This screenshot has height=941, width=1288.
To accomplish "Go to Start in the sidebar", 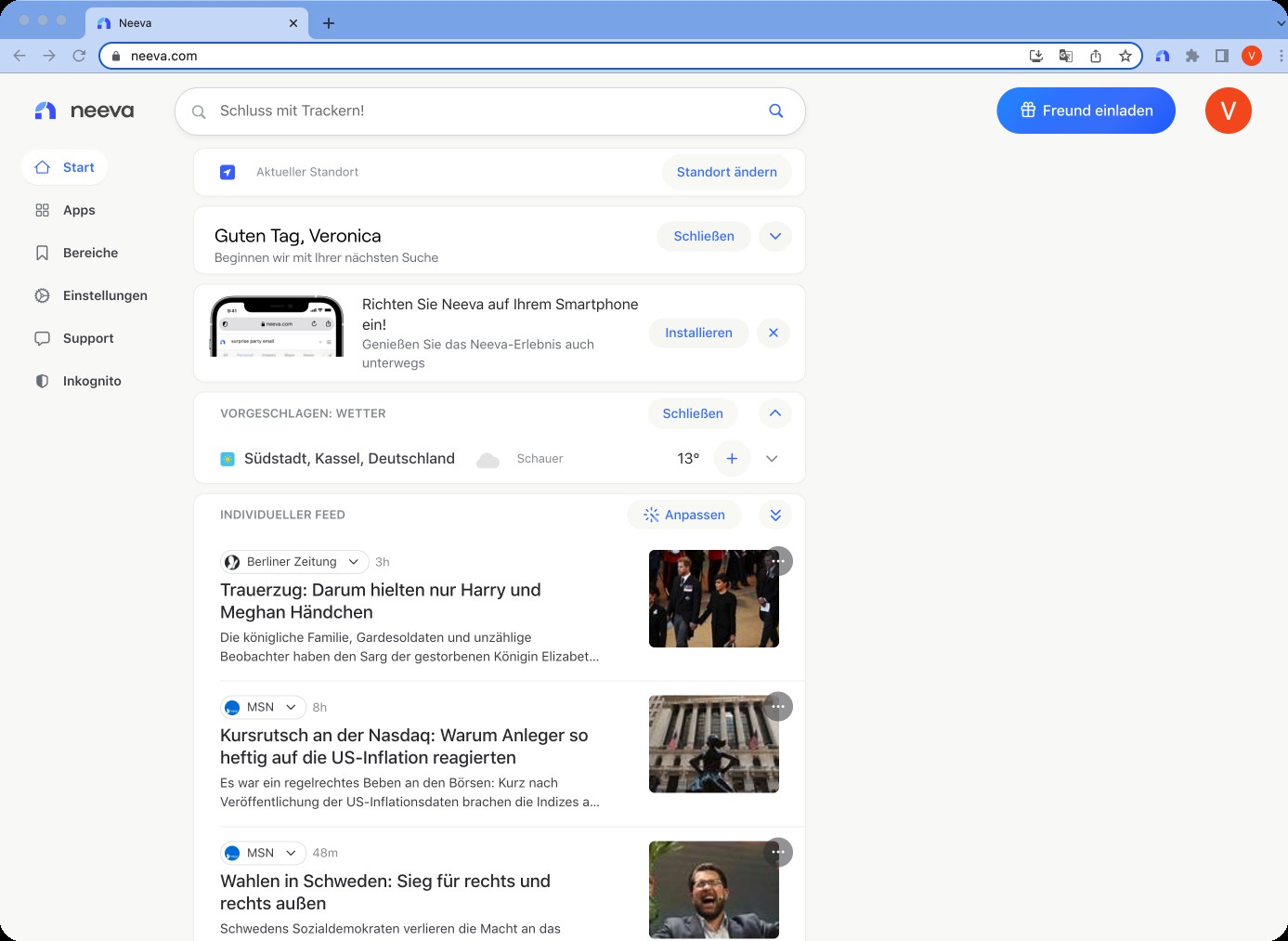I will 64,167.
